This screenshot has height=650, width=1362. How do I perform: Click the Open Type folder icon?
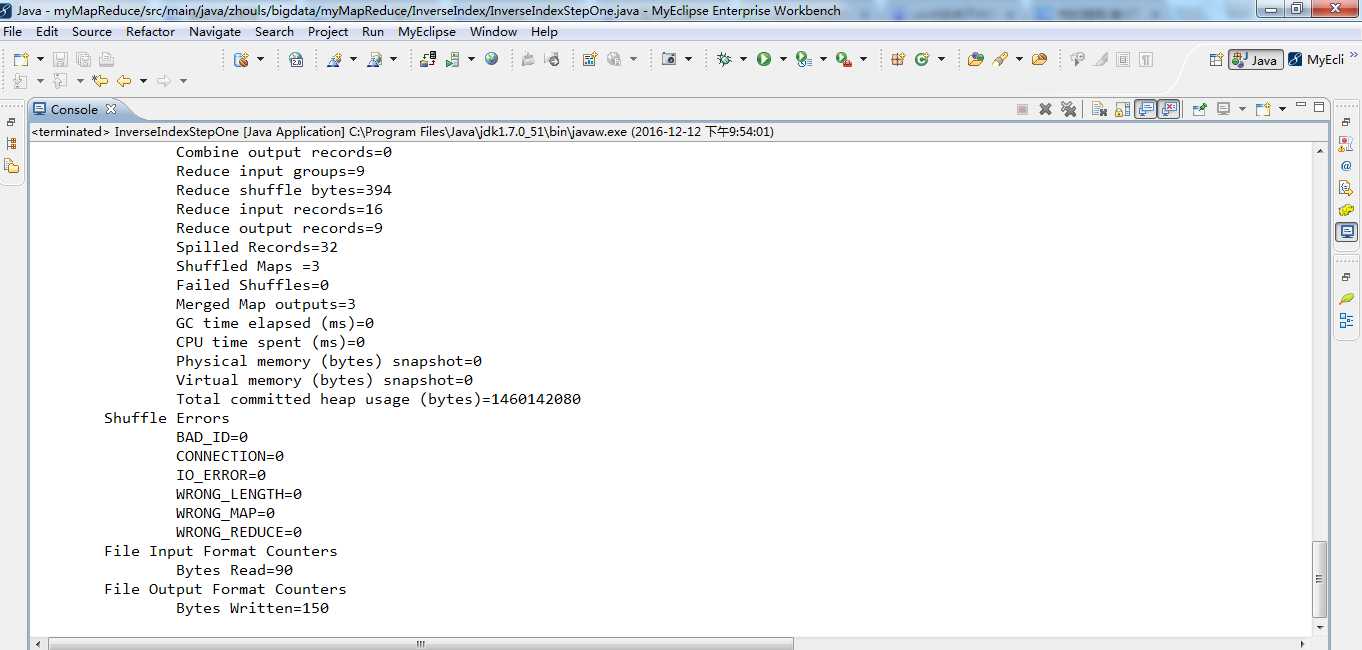point(975,59)
